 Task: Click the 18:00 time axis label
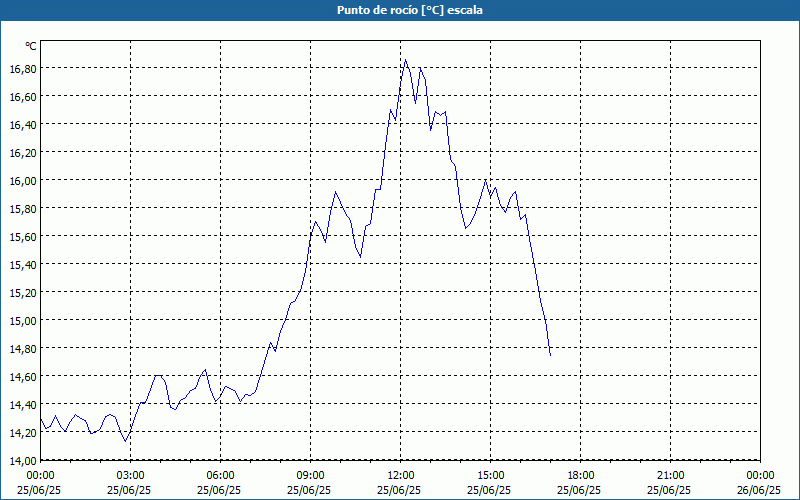[581, 476]
